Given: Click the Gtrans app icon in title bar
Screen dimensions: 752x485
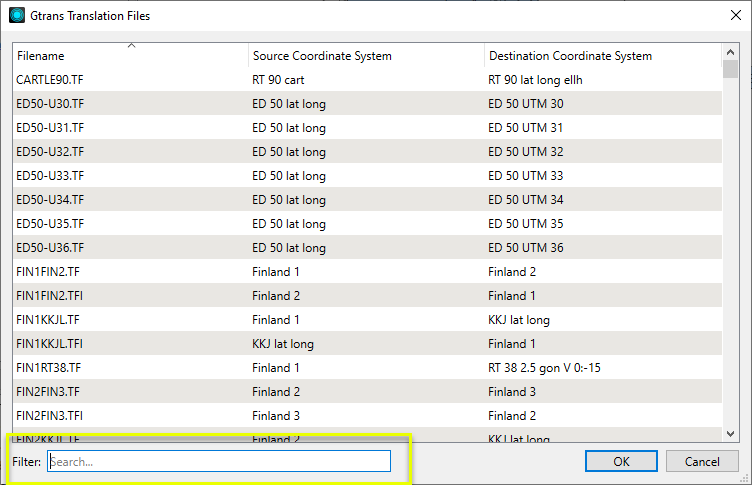Looking at the screenshot, I should point(15,16).
